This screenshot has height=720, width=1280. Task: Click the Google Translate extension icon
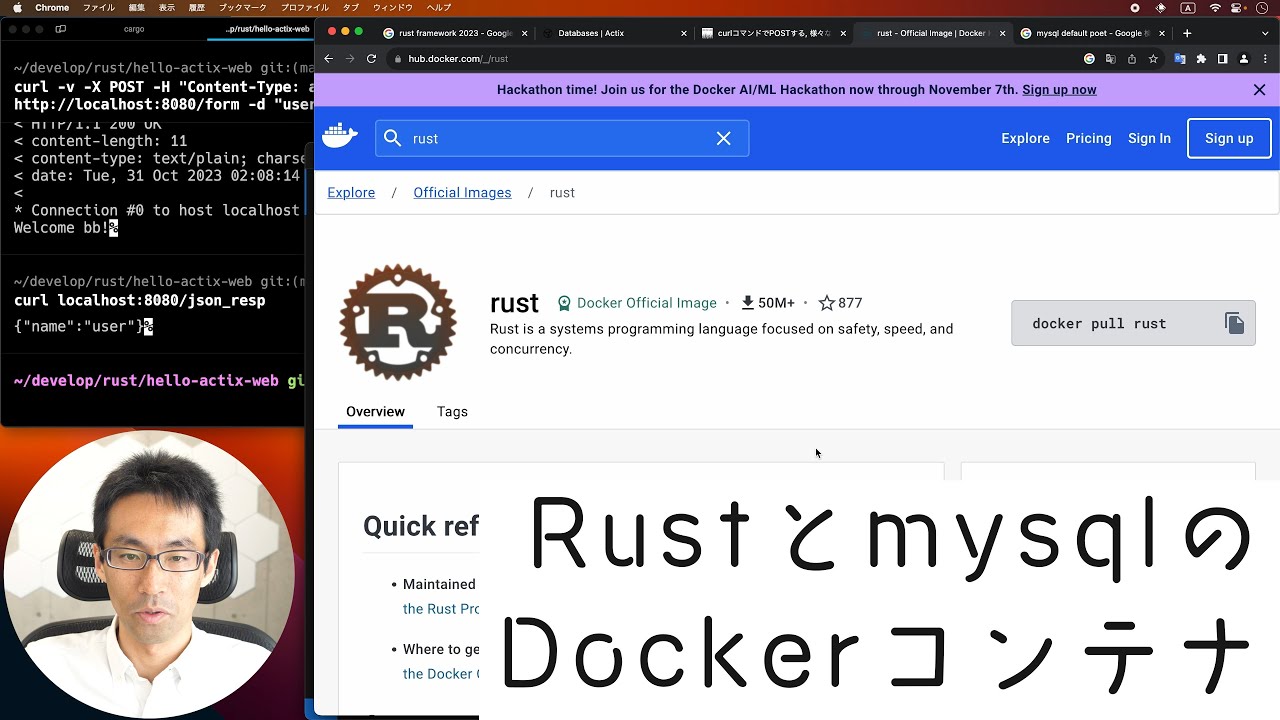1180,59
